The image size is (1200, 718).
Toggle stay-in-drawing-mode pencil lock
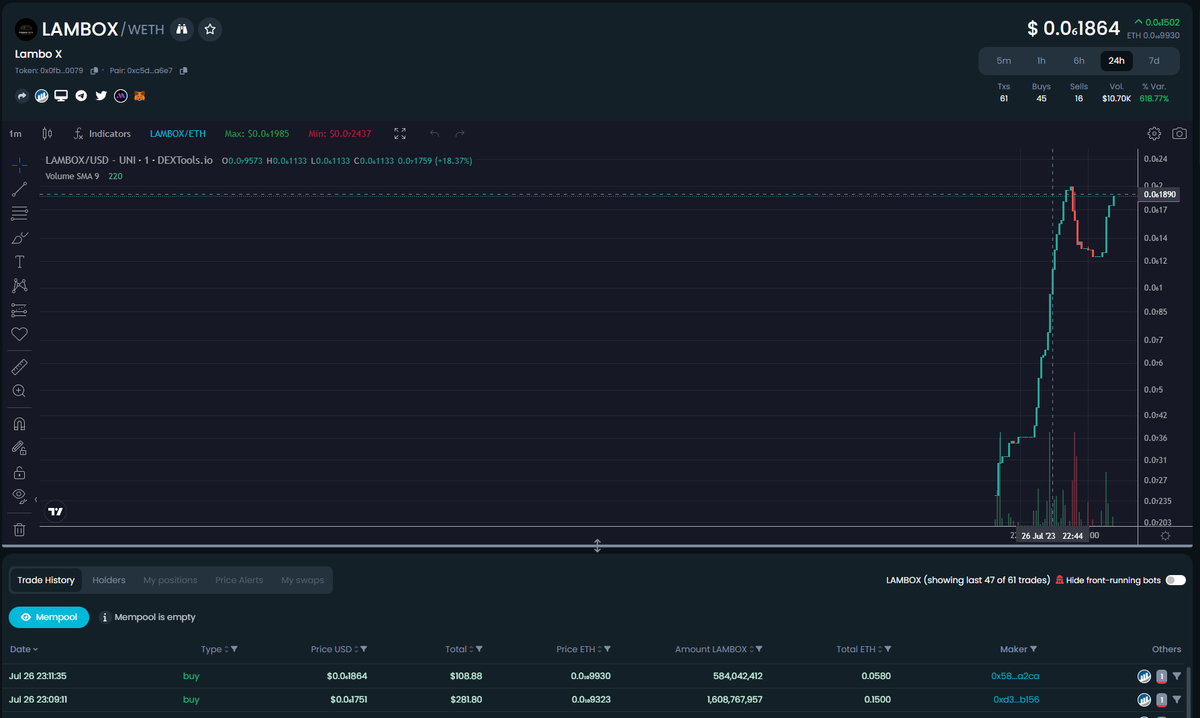coord(19,448)
